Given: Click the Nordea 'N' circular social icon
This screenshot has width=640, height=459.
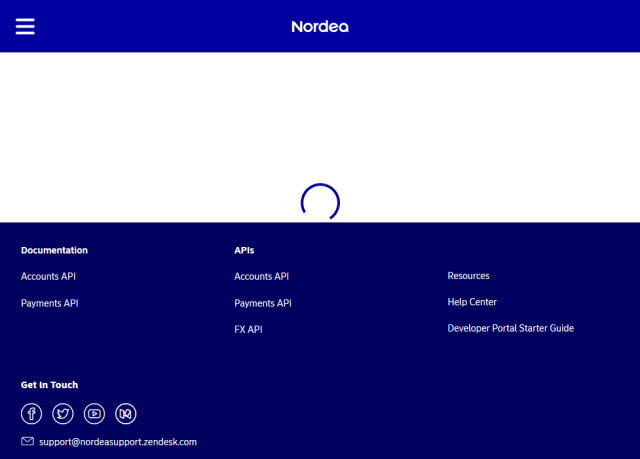Looking at the screenshot, I should tap(126, 414).
